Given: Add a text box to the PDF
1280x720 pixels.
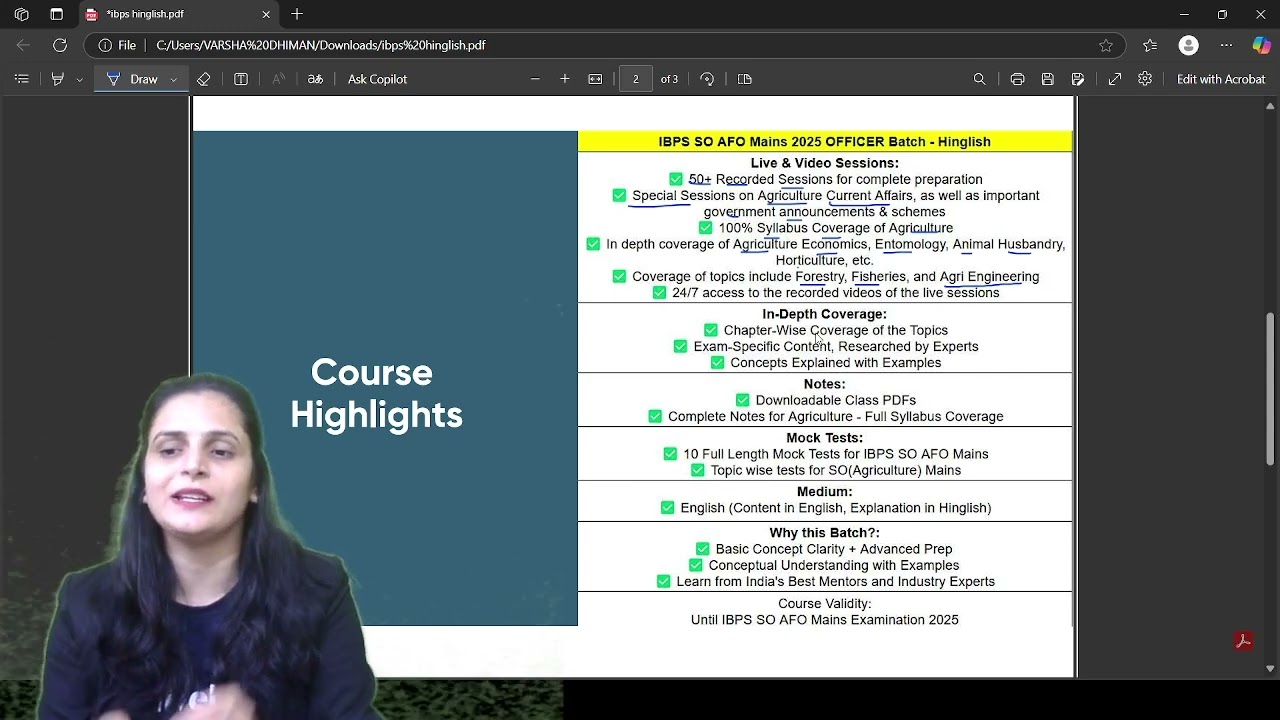Looking at the screenshot, I should [x=241, y=79].
